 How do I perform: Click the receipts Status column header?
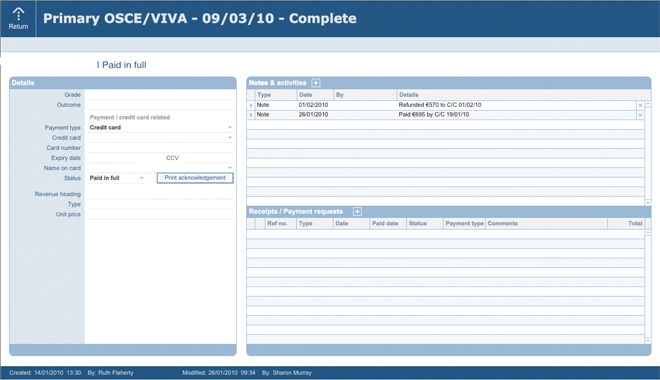pos(425,223)
